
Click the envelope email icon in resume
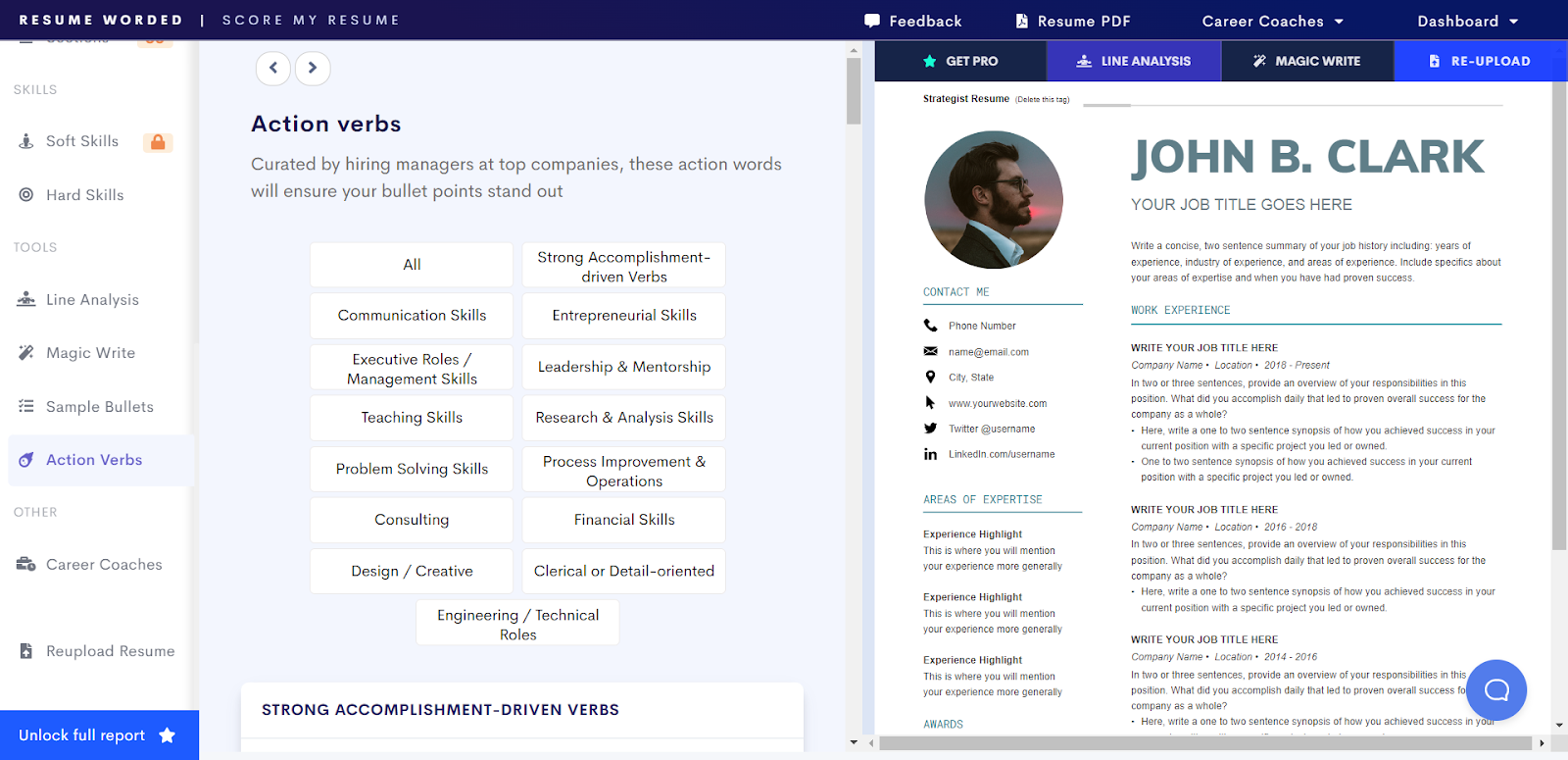[930, 351]
